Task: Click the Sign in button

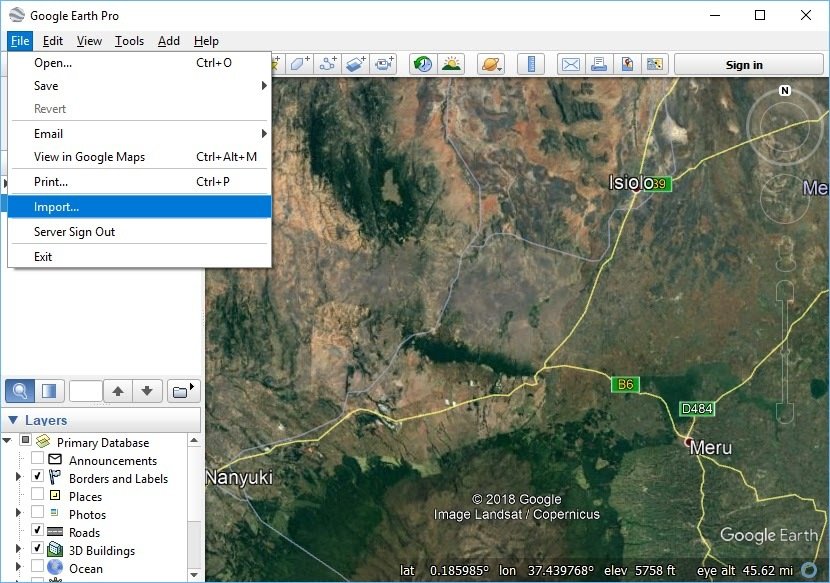Action: point(748,65)
